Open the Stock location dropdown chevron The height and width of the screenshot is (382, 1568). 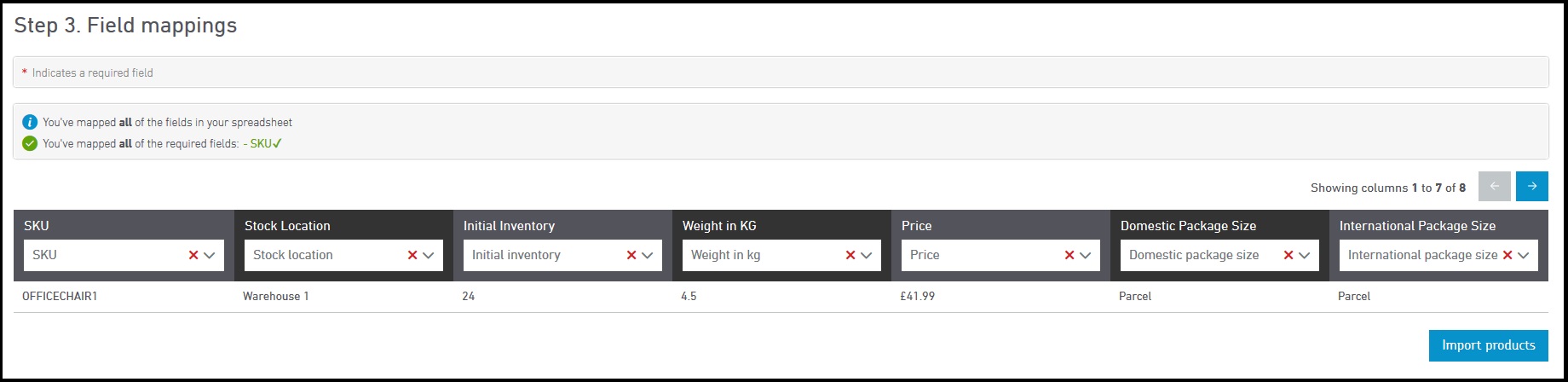[429, 255]
